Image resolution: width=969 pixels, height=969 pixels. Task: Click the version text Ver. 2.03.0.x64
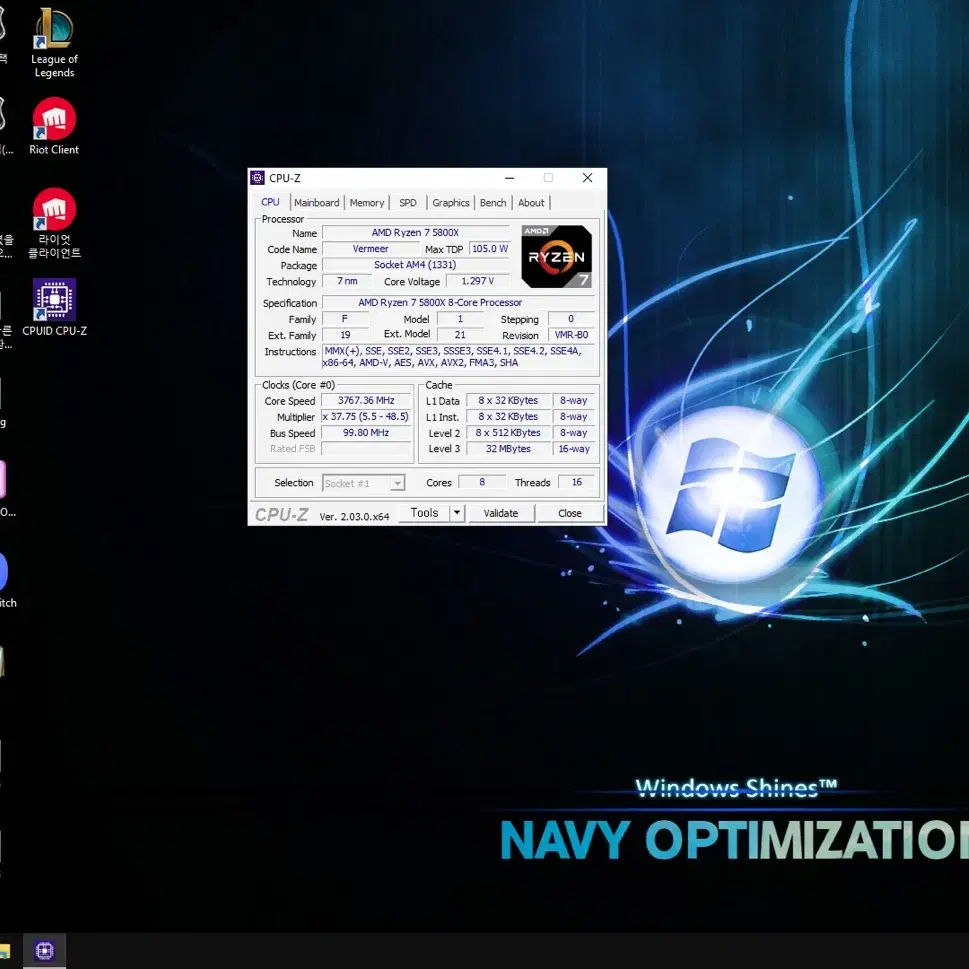tap(354, 517)
